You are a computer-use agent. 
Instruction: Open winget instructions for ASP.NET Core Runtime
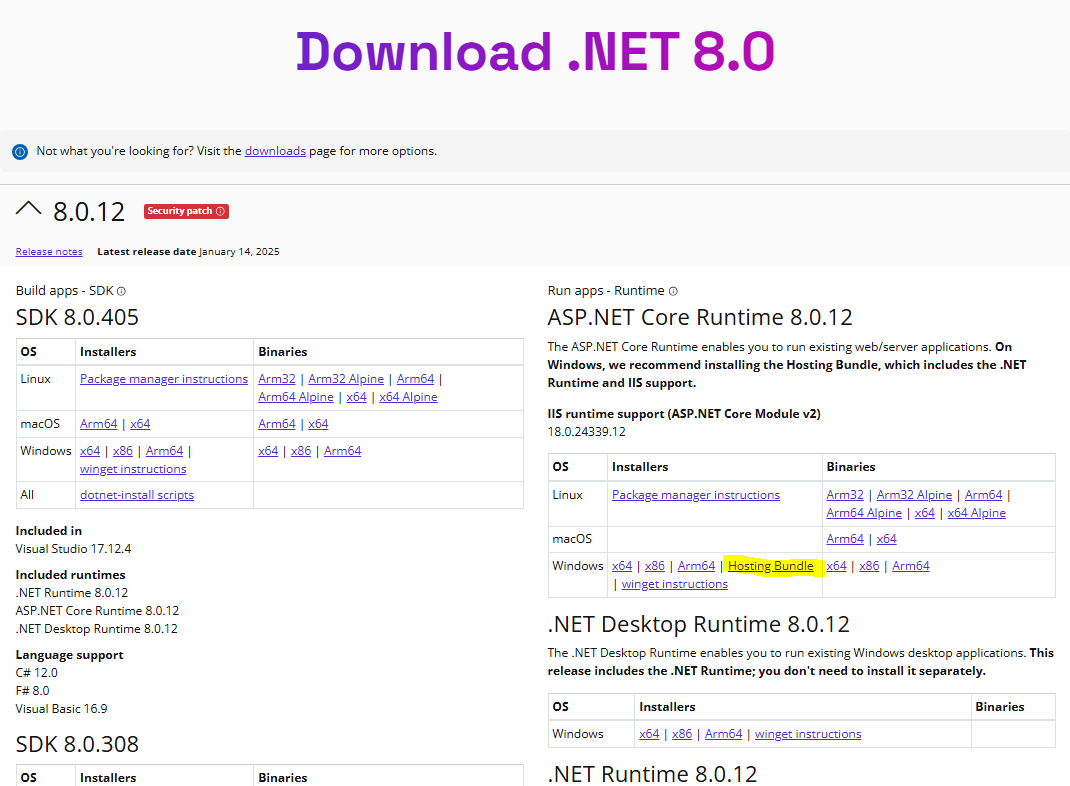click(674, 583)
